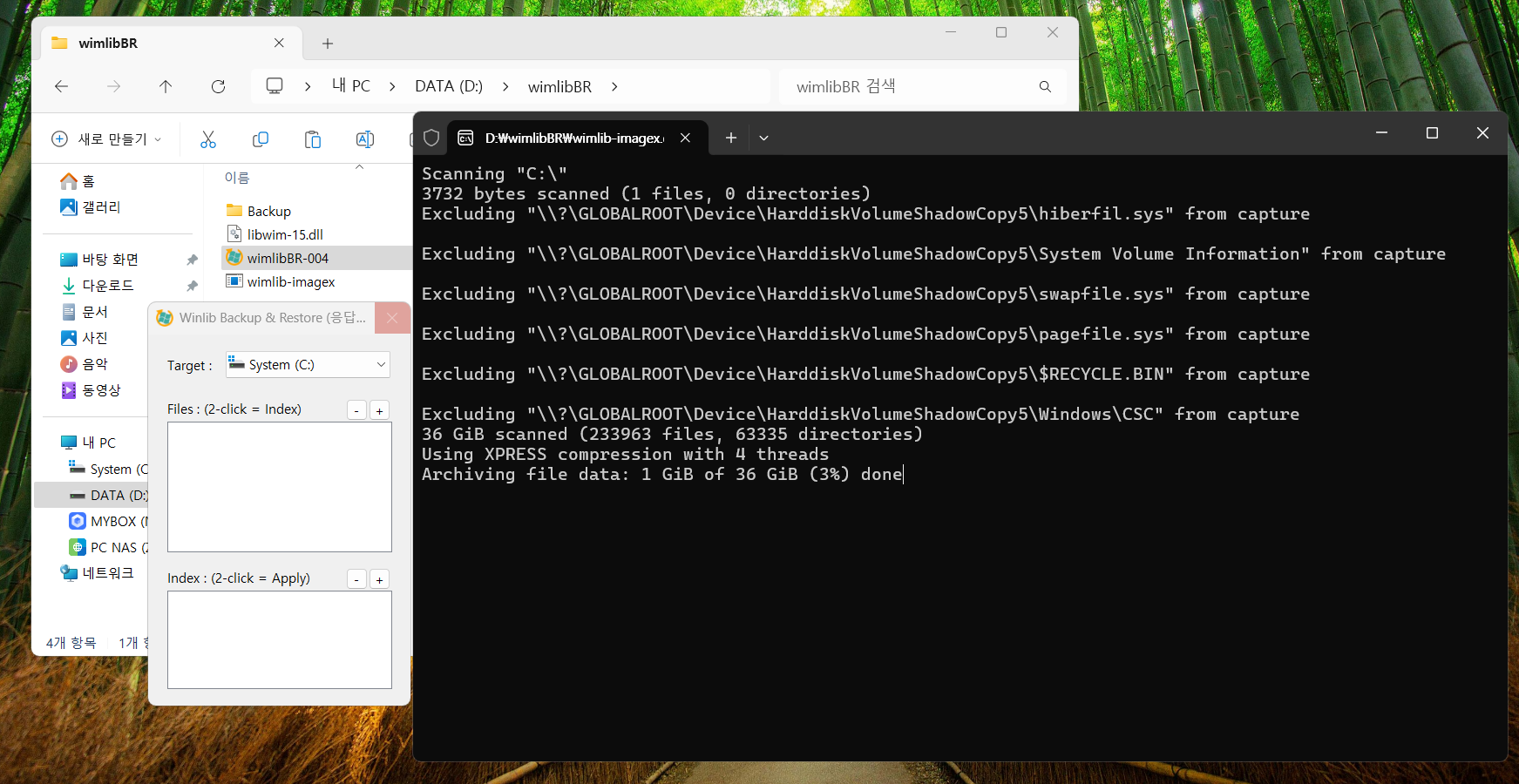Close the wimlib-imagex terminal tab
This screenshot has height=784, width=1519.
point(686,138)
